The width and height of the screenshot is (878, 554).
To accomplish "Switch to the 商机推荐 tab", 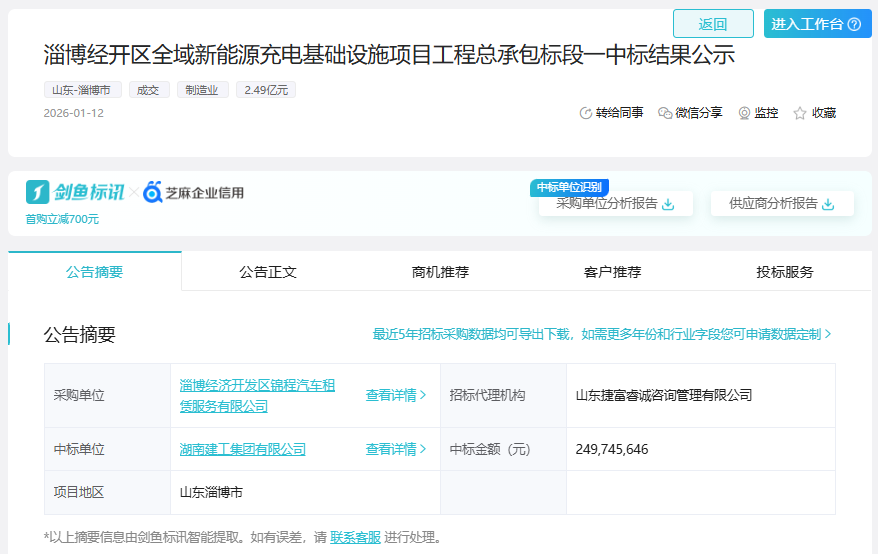I will (440, 272).
